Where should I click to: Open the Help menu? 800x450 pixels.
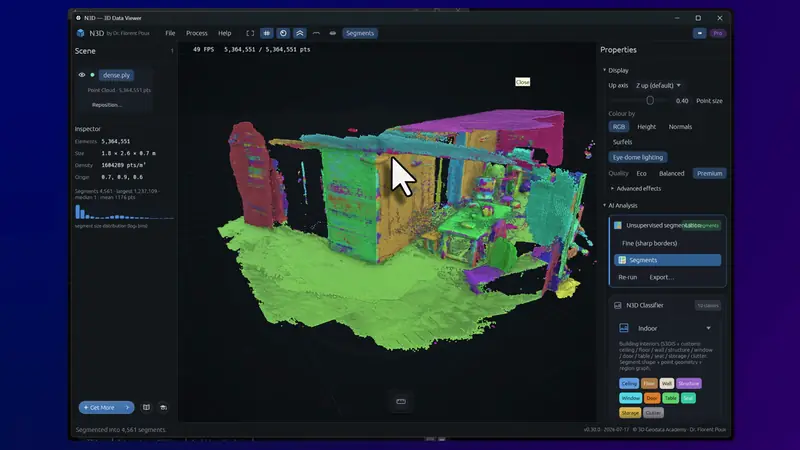click(224, 33)
